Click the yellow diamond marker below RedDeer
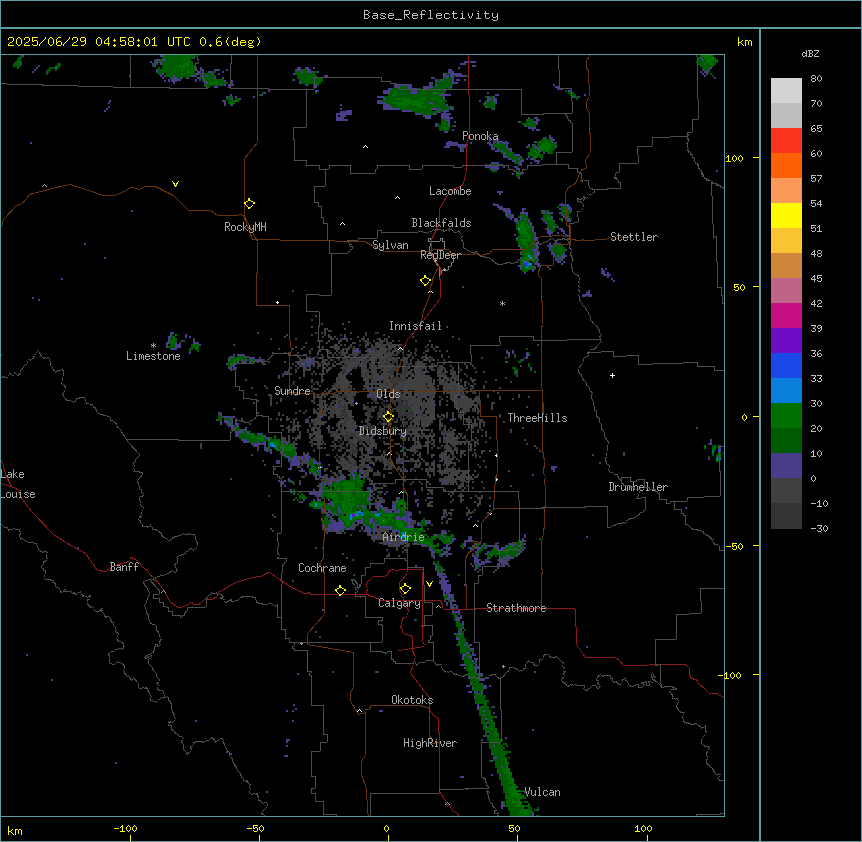Image resolution: width=862 pixels, height=842 pixels. pyautogui.click(x=426, y=281)
